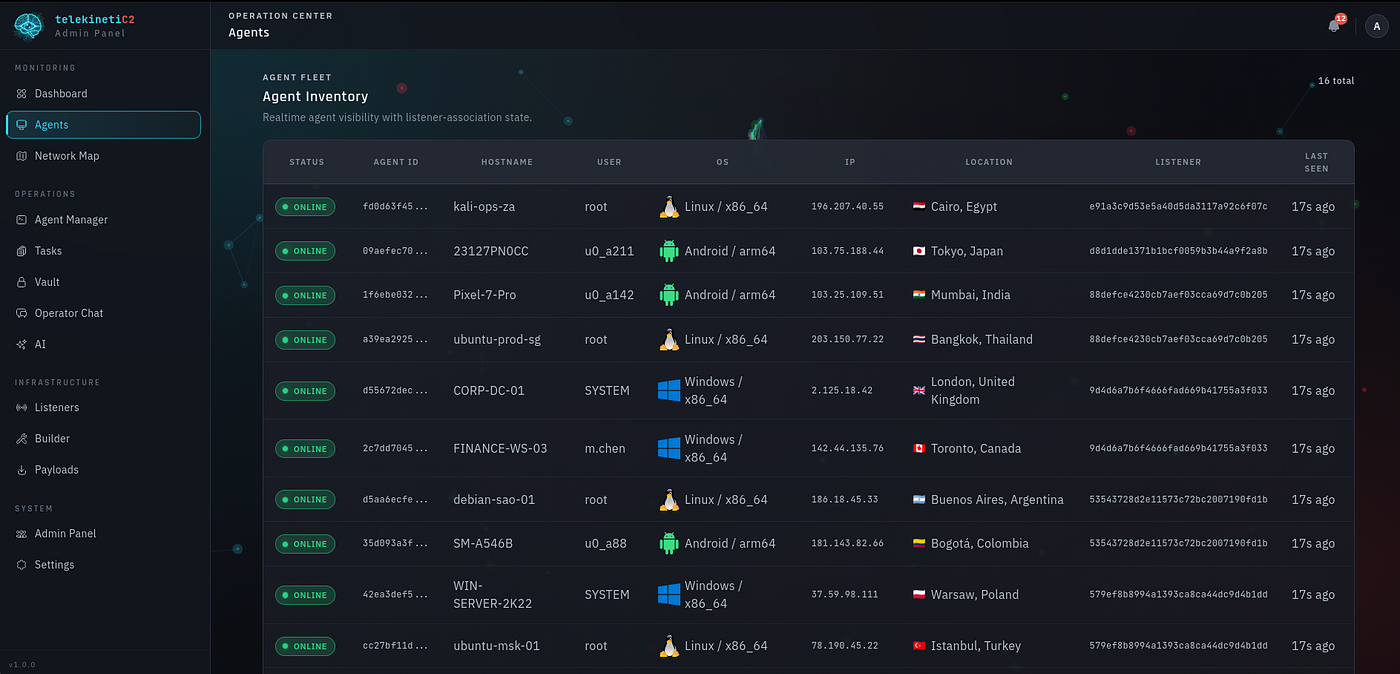Click the '16 total' agent count

[1336, 81]
